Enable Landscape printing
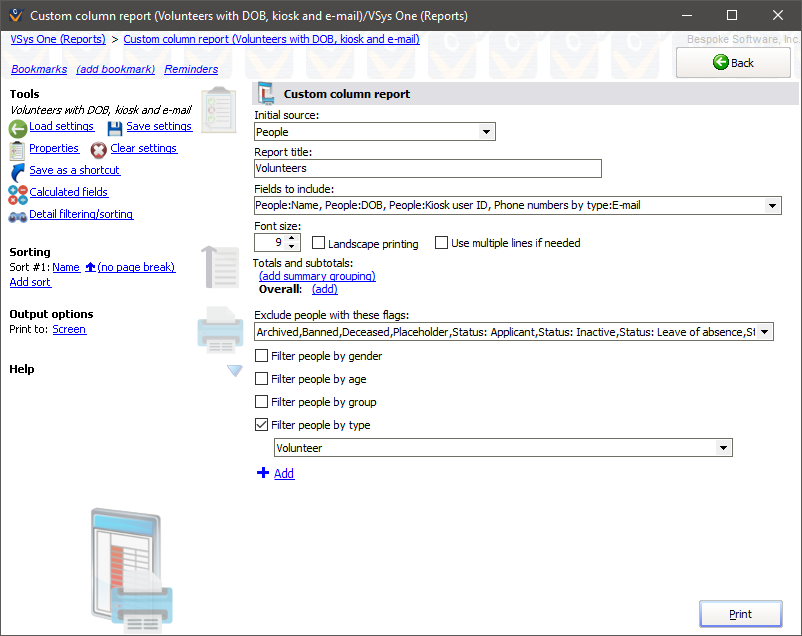This screenshot has height=636, width=802. point(317,242)
